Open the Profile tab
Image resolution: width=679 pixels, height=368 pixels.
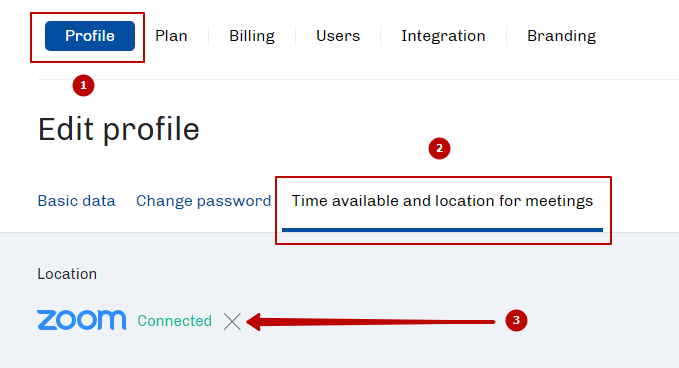(90, 36)
